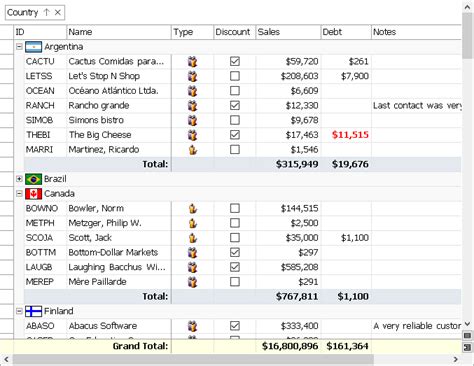Screen dimensions: 474x366
Task: Click the Grand Total $16,800,896 value
Action: (290, 346)
